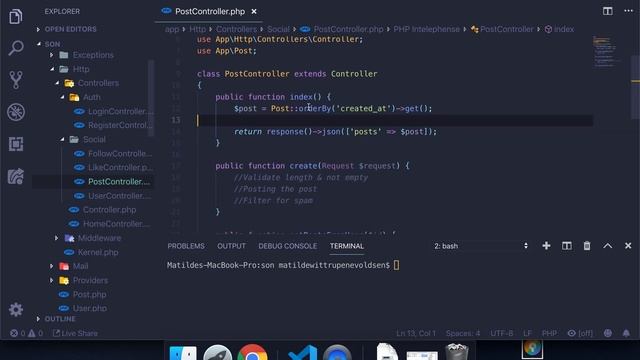Select the PostController.php editor tab
Viewport: 640px width, 360px height.
pos(210,11)
